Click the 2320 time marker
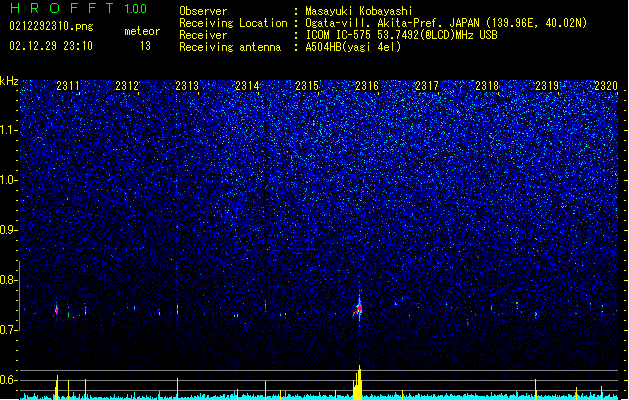629x400 pixels. (x=606, y=86)
